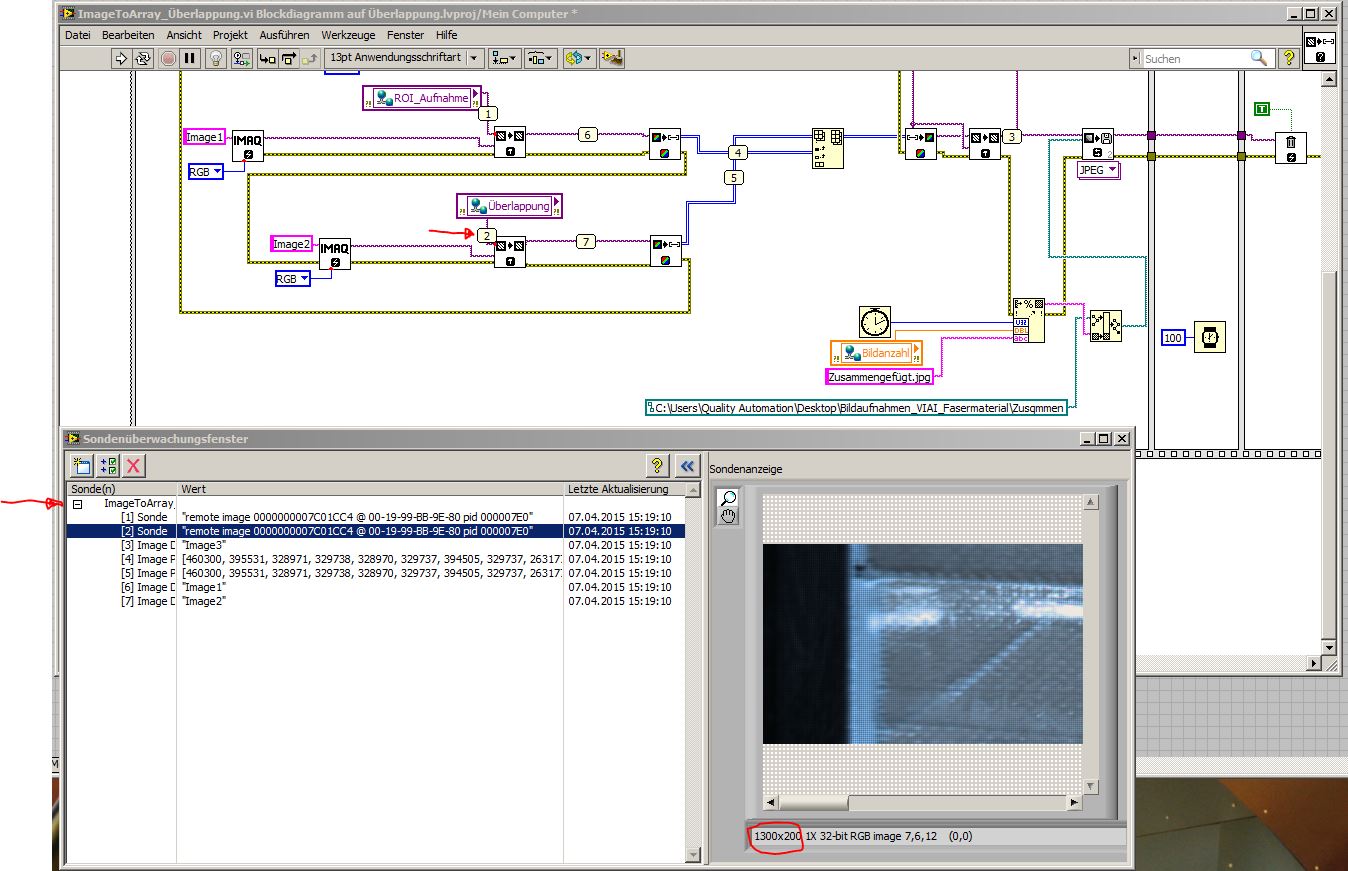The image size is (1348, 871).
Task: Click the green True boolean constant
Action: [x=1262, y=108]
